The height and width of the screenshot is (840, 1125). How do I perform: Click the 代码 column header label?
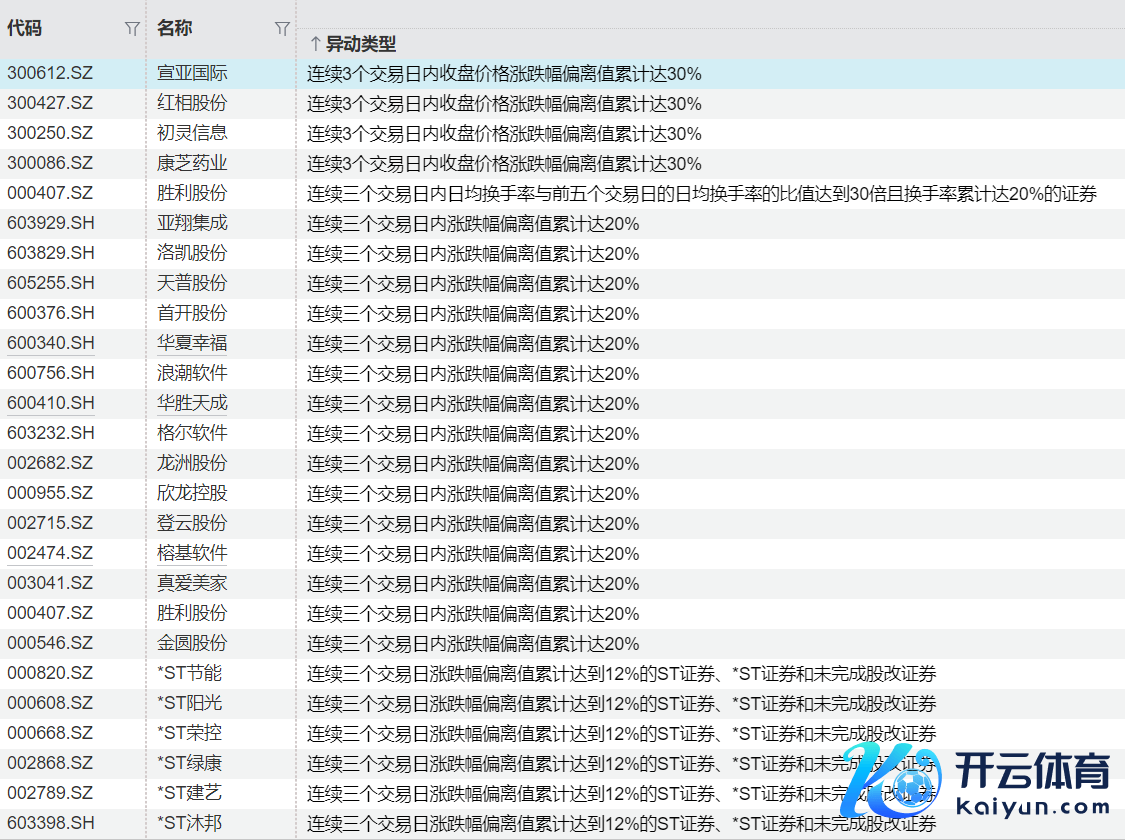(25, 28)
